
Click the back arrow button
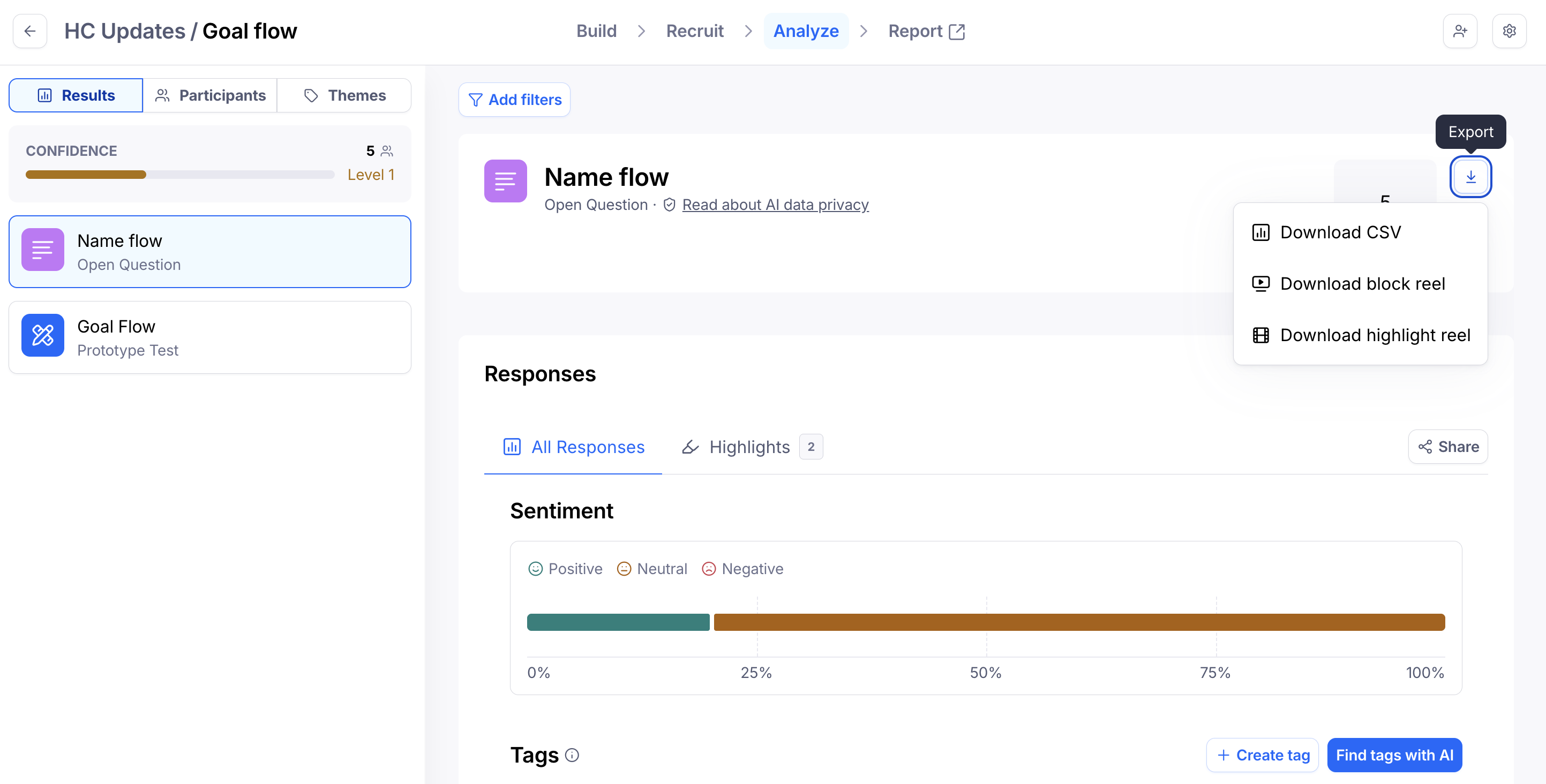tap(30, 31)
